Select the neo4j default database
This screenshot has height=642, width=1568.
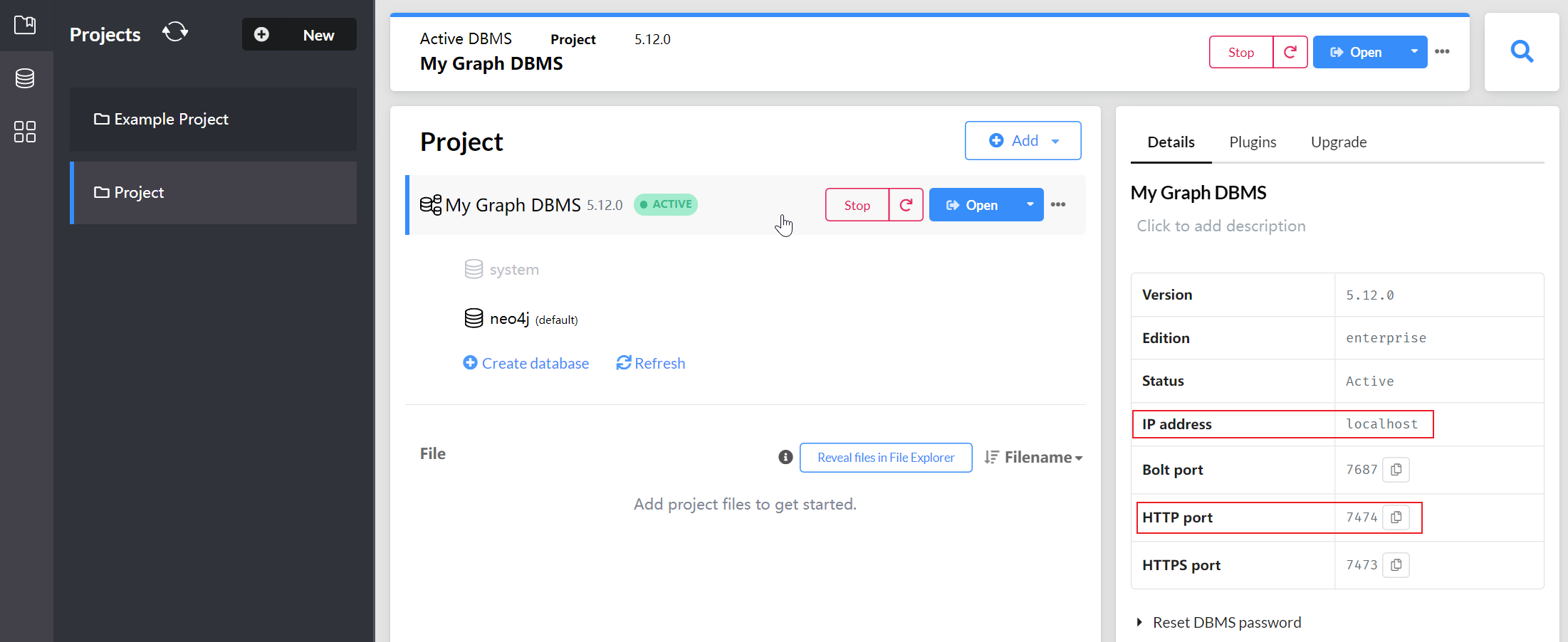[x=521, y=319]
